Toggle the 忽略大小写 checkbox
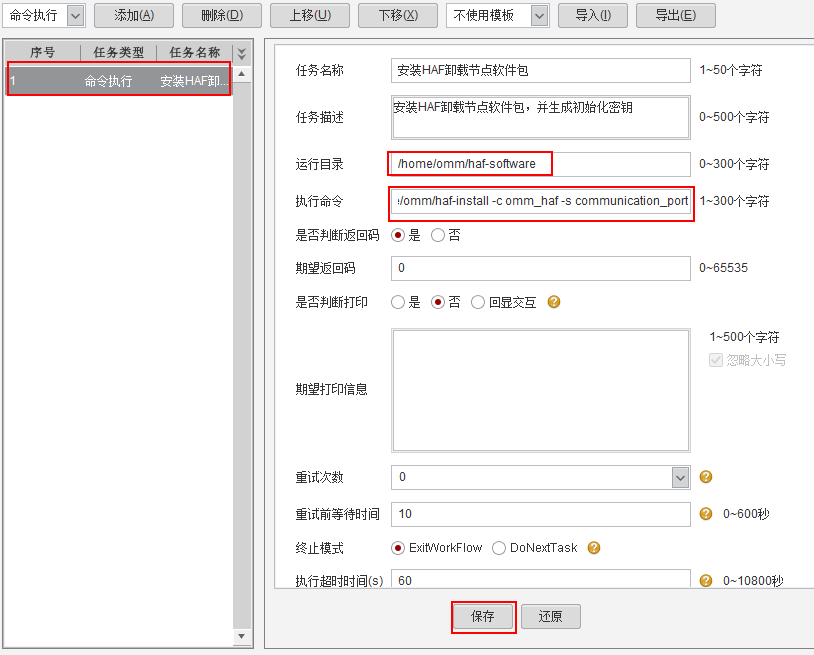Screen dimensions: 814x655 click(716, 360)
